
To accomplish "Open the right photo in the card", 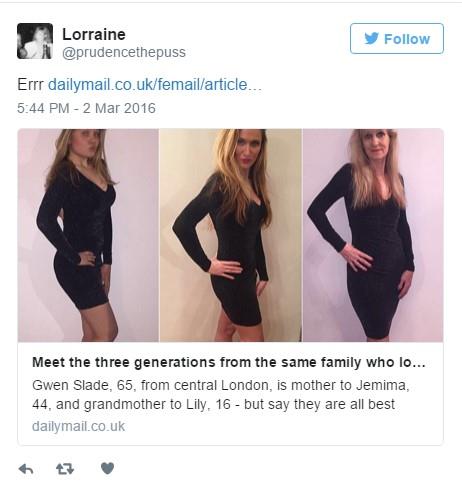I will [x=373, y=235].
